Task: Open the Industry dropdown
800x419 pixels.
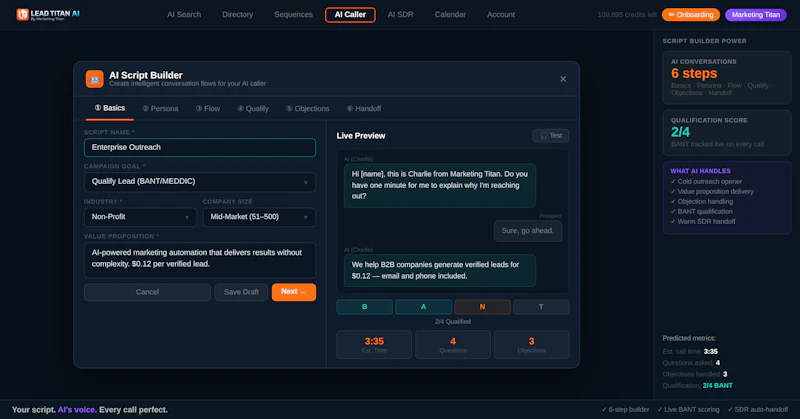Action: (140, 217)
